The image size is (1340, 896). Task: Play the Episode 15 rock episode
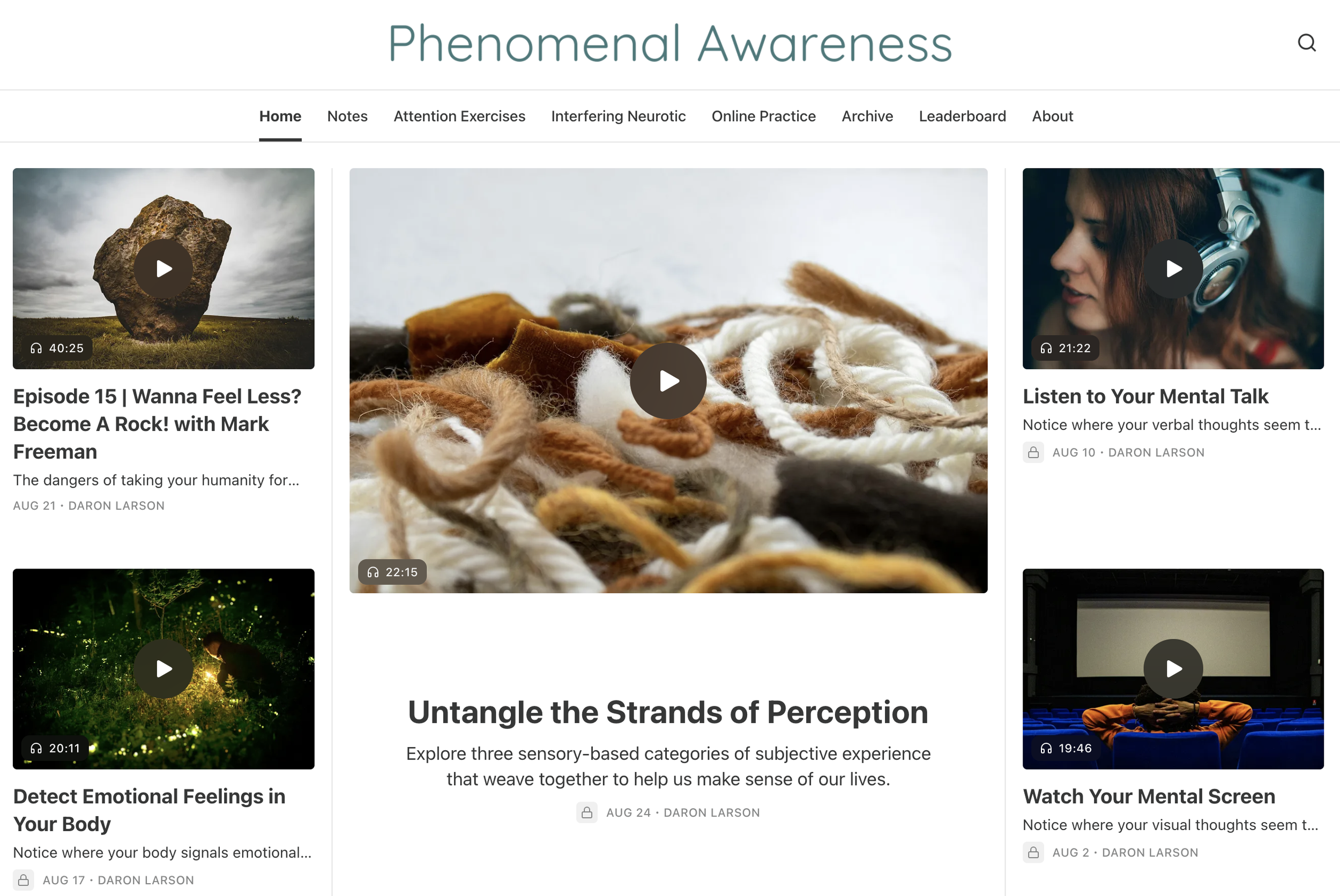(x=163, y=268)
